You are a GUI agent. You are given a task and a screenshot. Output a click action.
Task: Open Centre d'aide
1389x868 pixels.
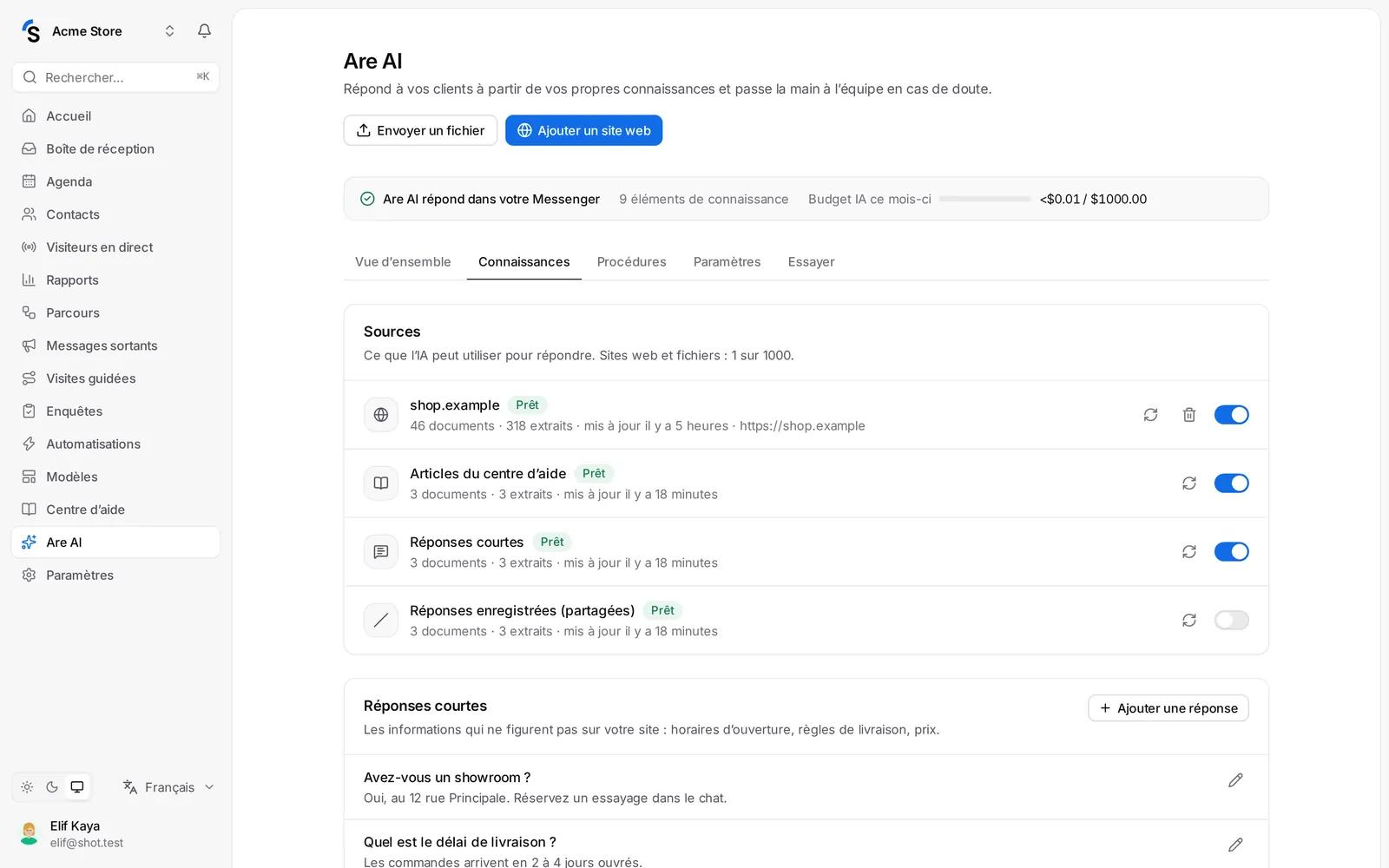coord(115,510)
